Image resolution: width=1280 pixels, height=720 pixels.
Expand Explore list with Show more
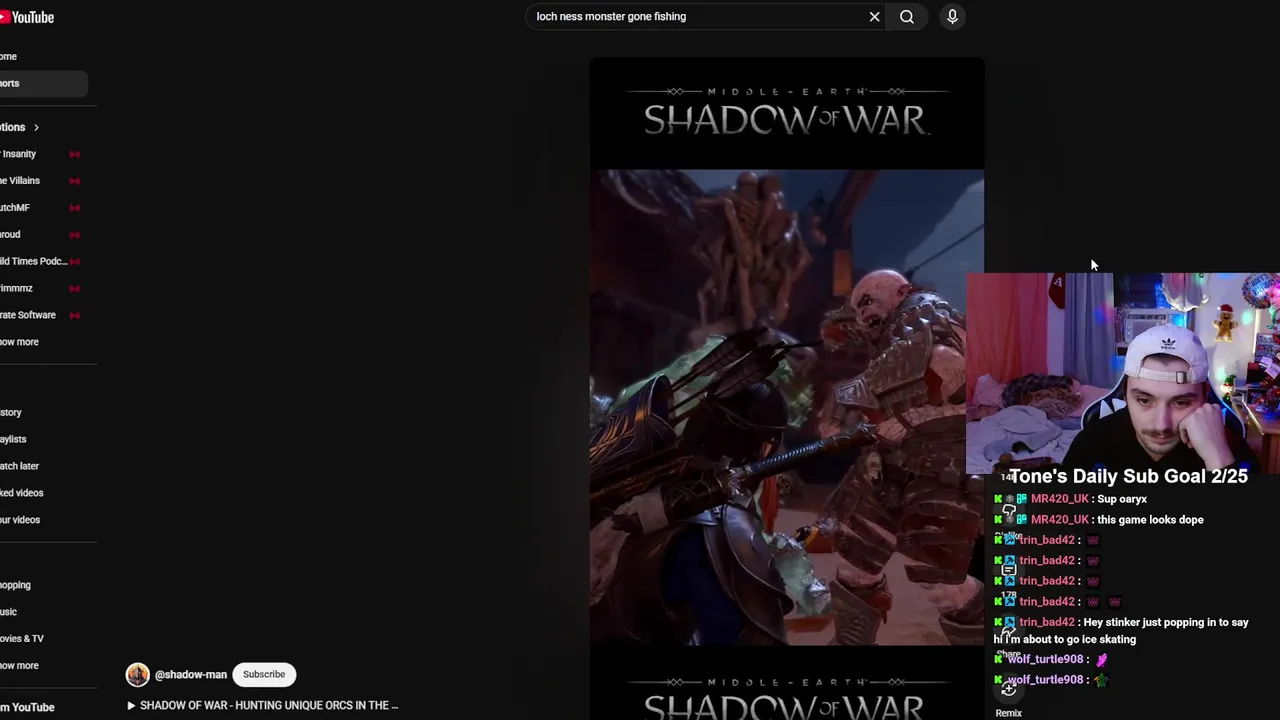click(x=19, y=666)
